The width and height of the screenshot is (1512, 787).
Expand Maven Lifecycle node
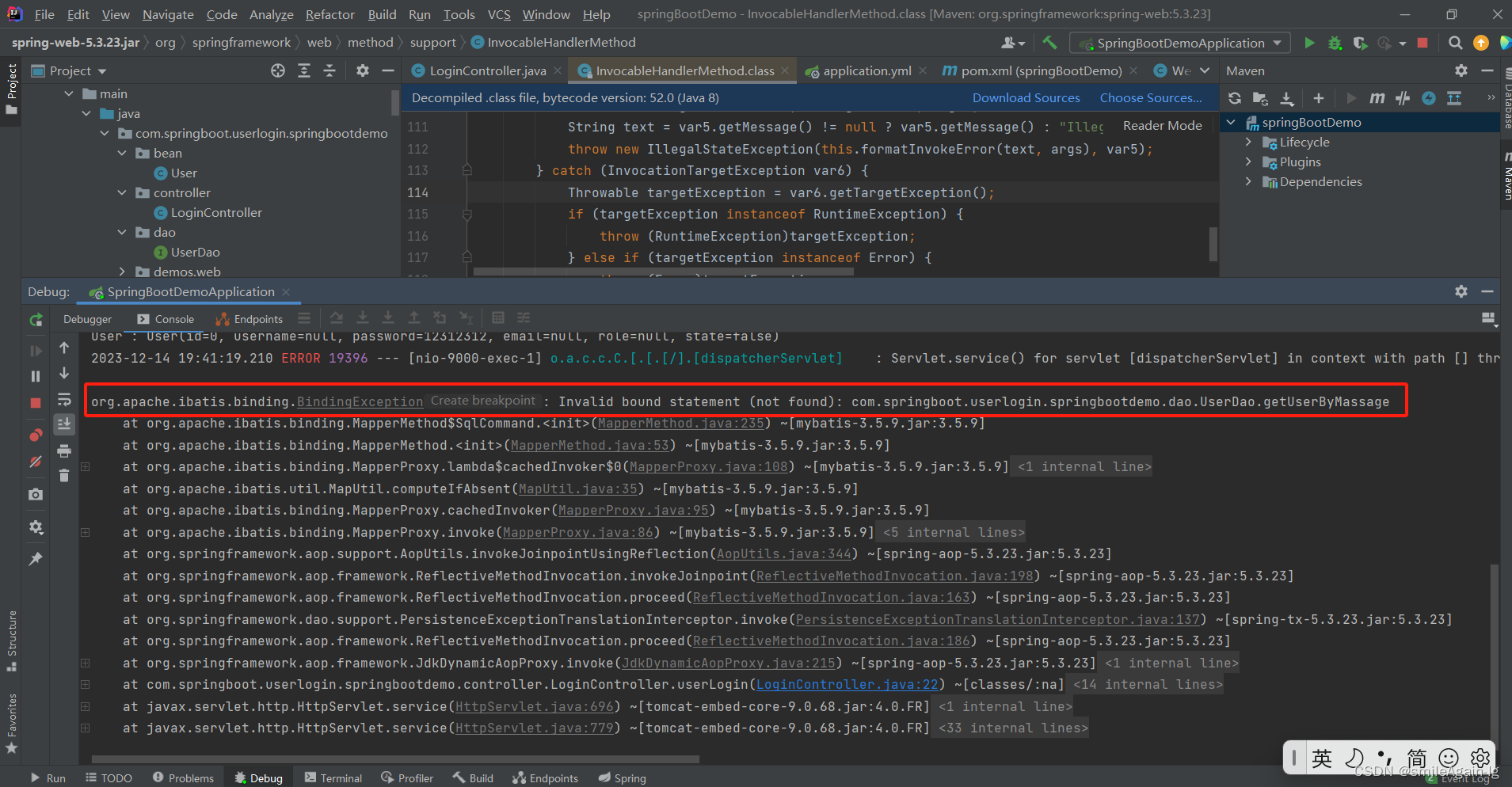coord(1249,143)
